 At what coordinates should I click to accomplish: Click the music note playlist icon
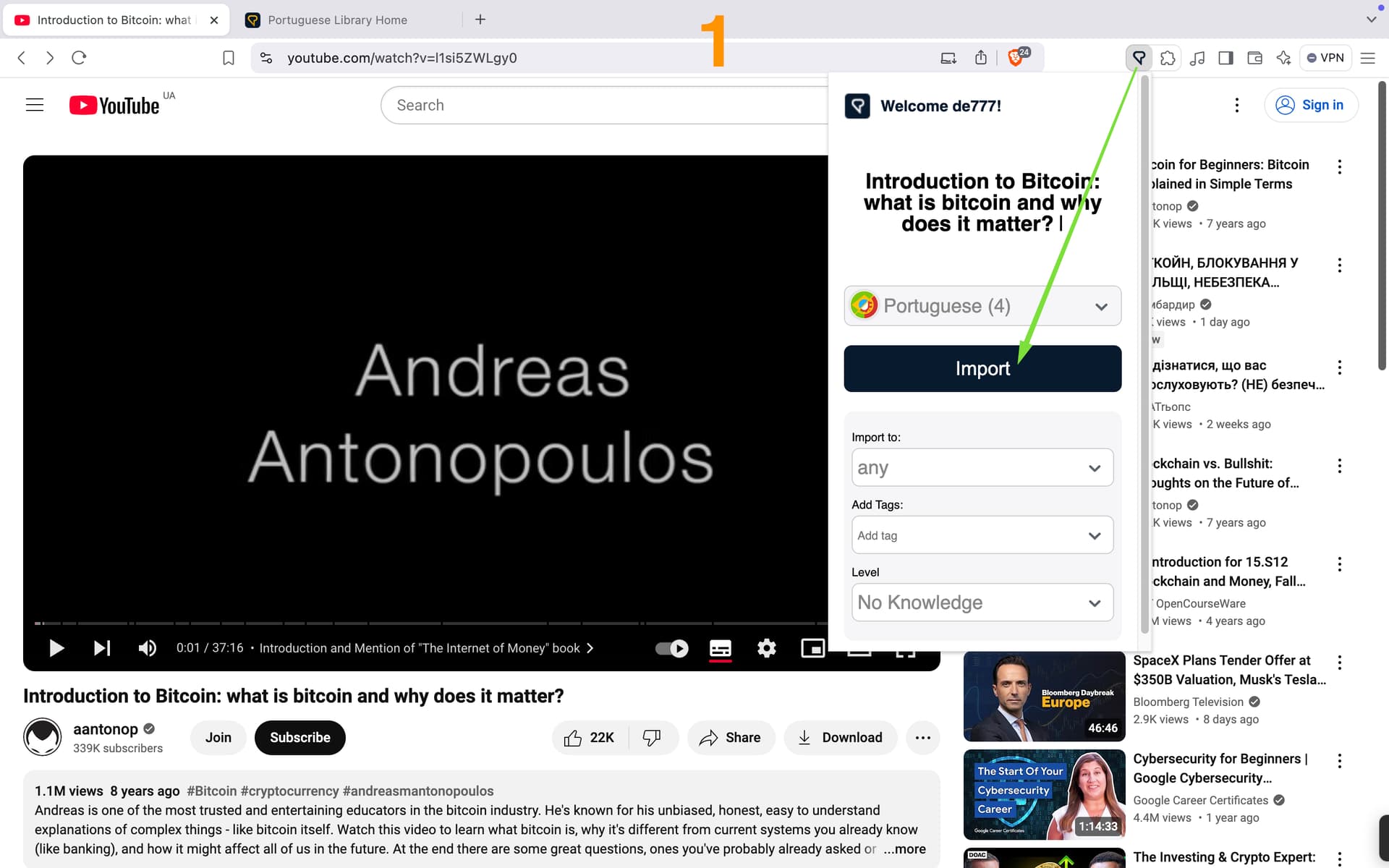click(1197, 58)
